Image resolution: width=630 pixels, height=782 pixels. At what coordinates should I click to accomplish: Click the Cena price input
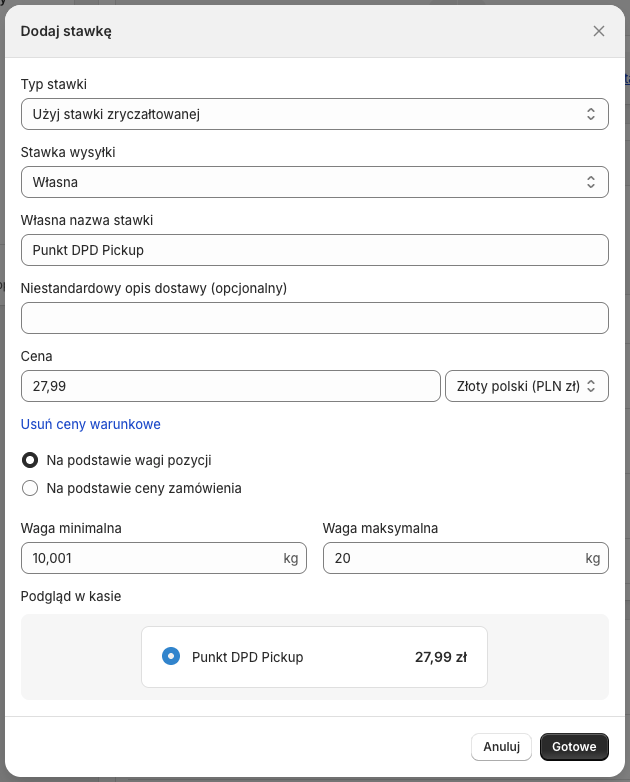coord(230,386)
